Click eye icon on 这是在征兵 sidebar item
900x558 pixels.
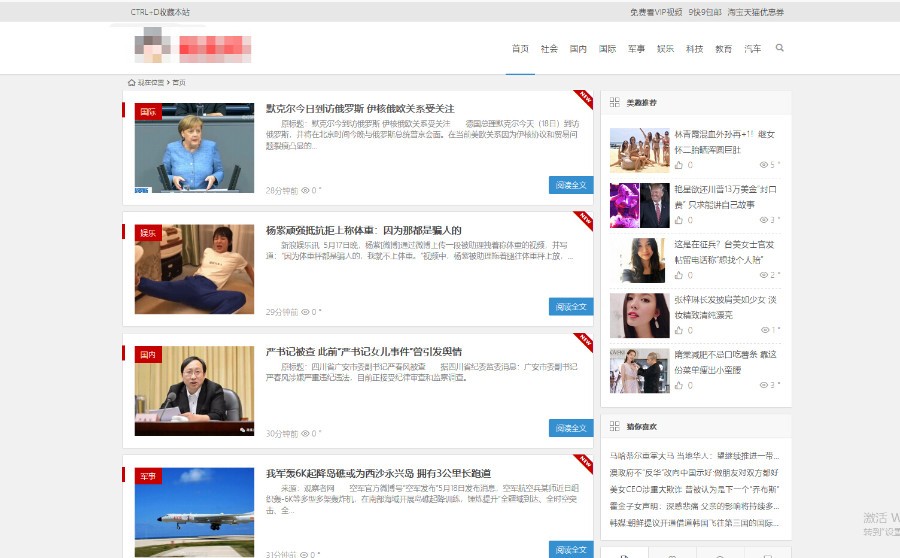pos(764,275)
